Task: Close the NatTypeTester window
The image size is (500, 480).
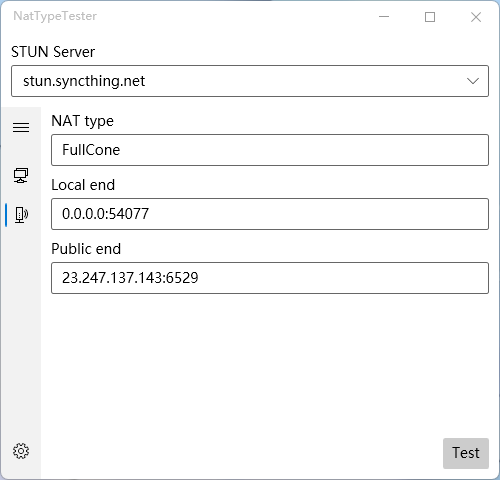Action: pos(476,17)
